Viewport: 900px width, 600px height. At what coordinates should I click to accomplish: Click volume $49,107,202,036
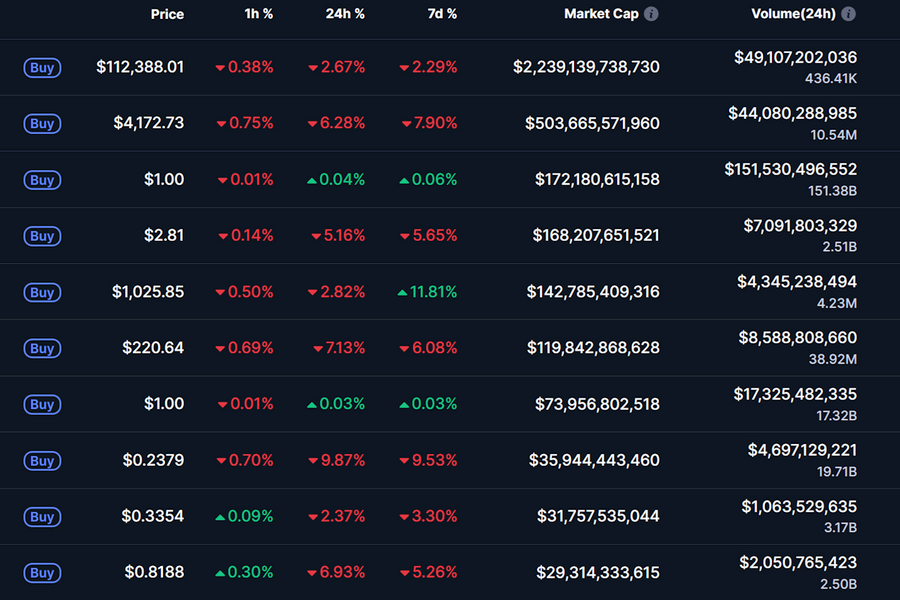[x=796, y=57]
